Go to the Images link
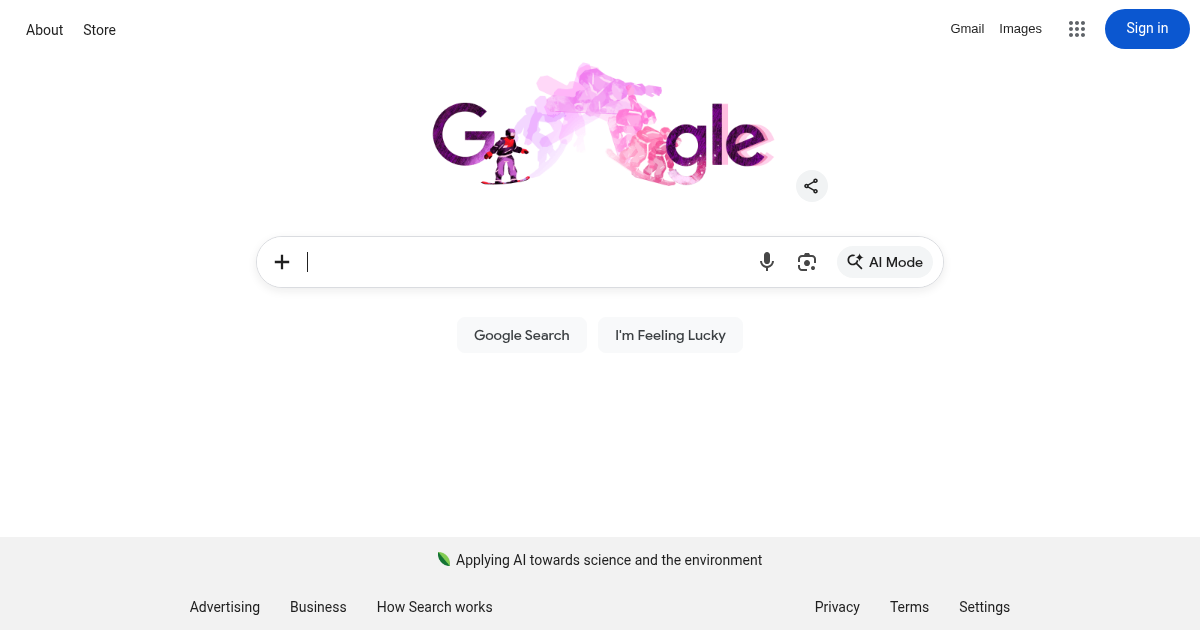 click(1020, 29)
